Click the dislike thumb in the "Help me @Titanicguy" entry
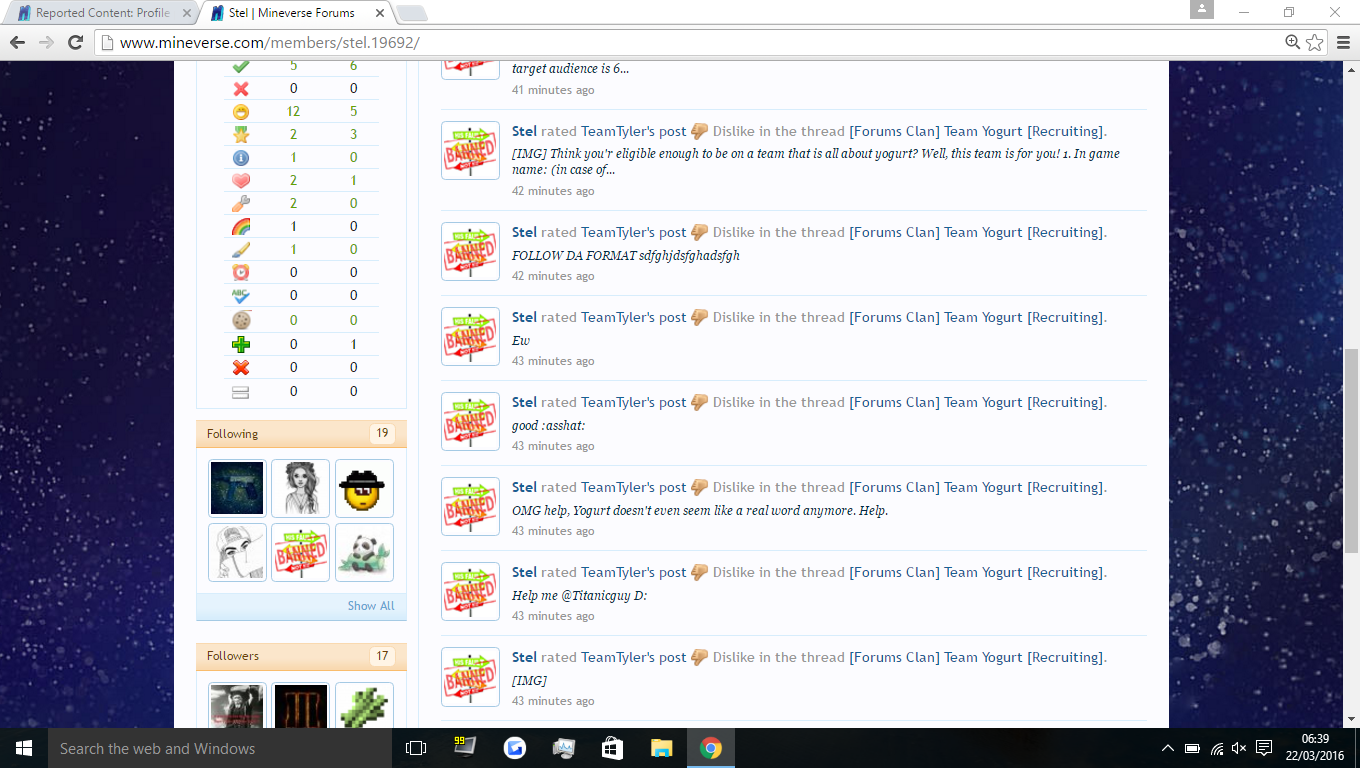1360x768 pixels. click(x=700, y=572)
